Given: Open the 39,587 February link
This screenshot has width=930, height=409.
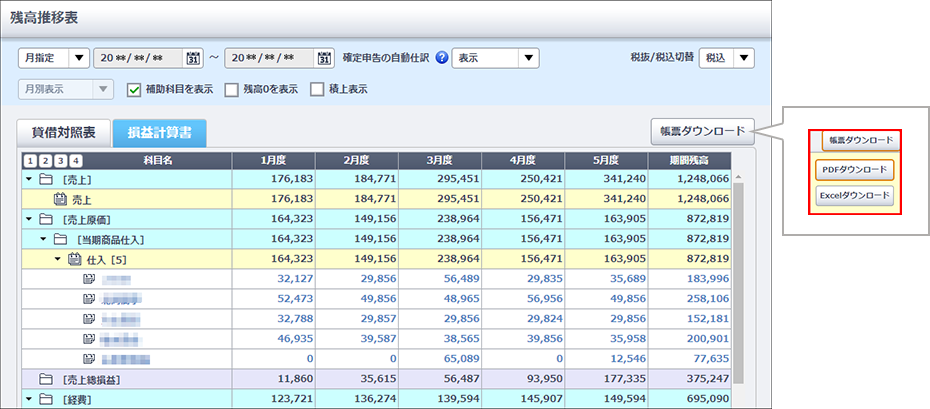Looking at the screenshot, I should point(380,339).
